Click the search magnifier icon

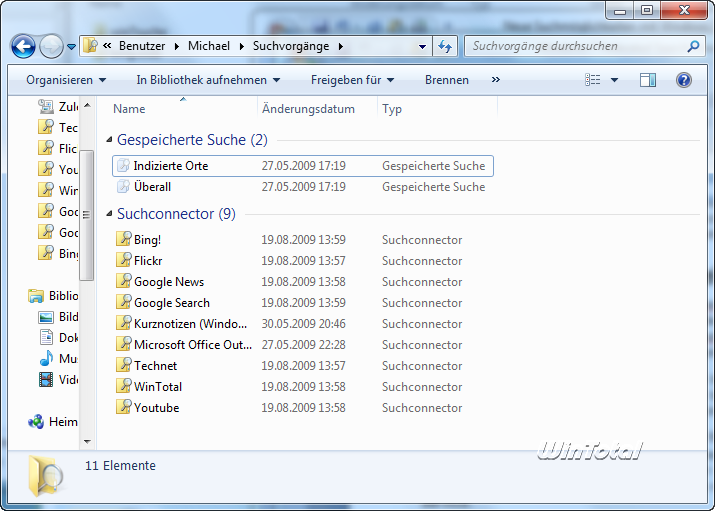pyautogui.click(x=694, y=46)
